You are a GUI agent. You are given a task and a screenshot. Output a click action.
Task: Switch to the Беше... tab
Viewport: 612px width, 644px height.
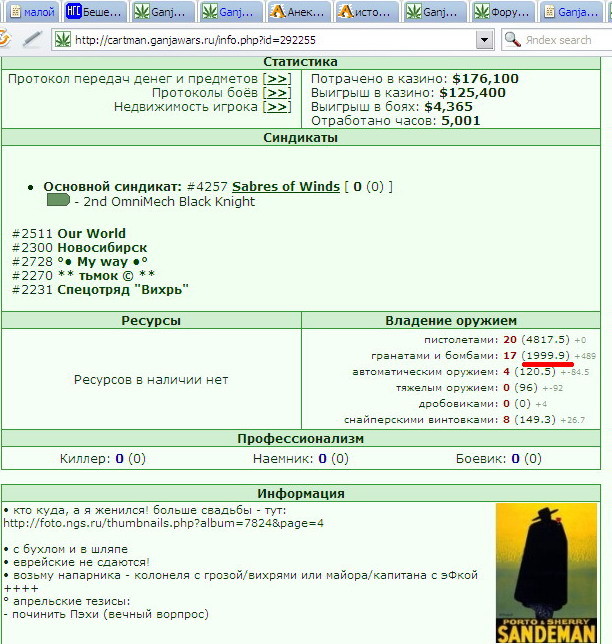[x=94, y=11]
